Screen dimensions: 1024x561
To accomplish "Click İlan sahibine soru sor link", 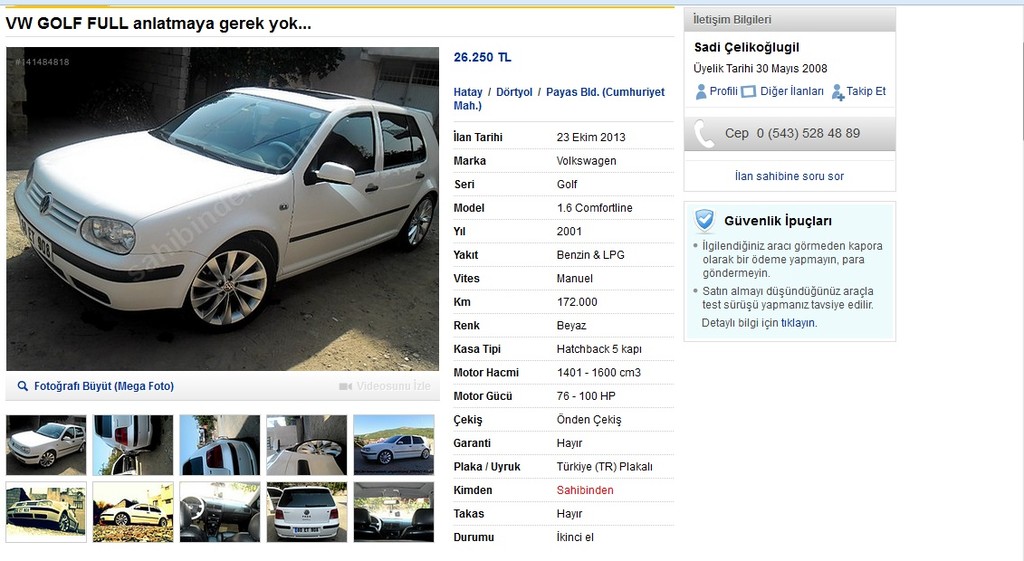I will (789, 176).
